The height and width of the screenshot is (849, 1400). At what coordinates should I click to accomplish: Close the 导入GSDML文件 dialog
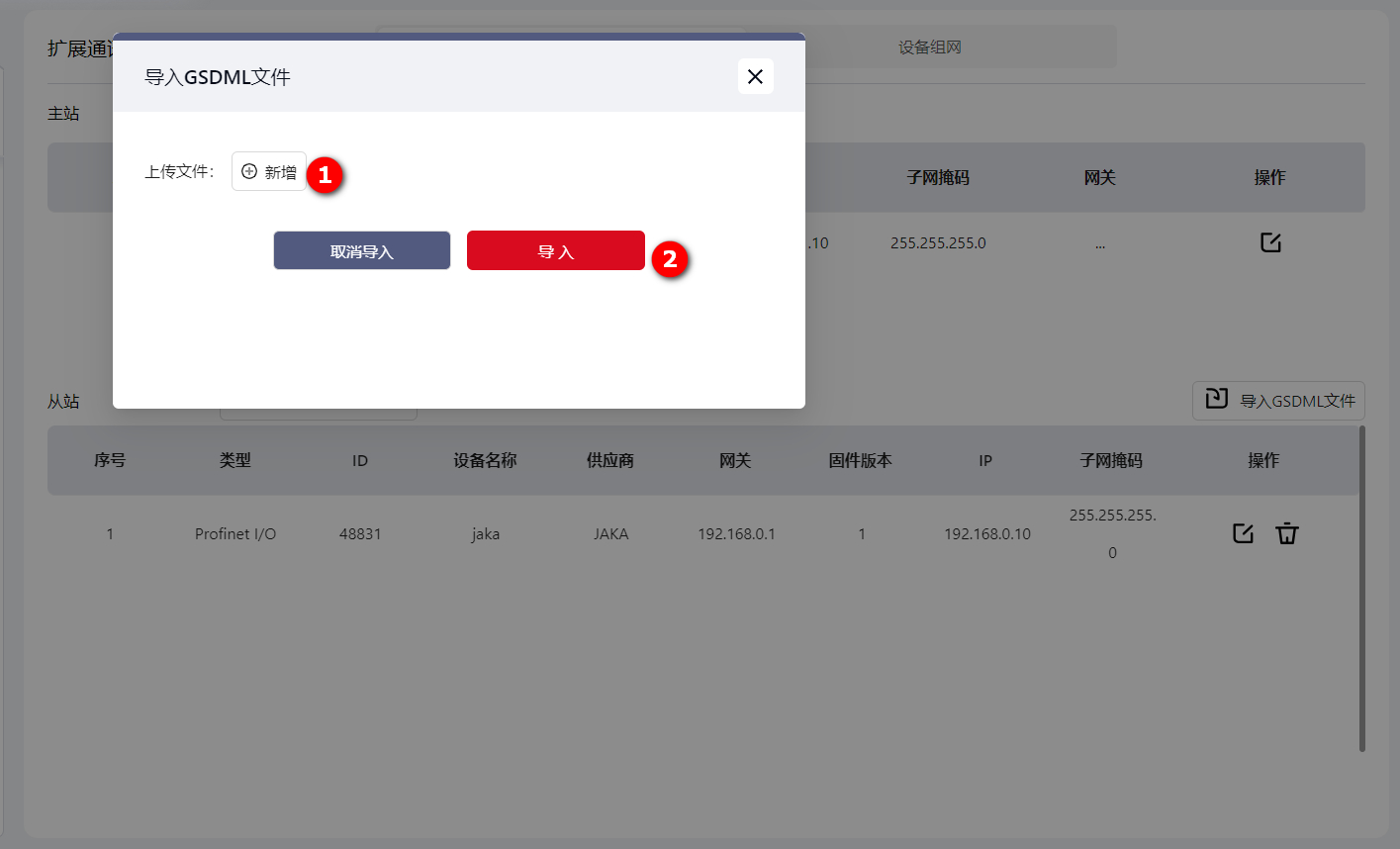755,76
